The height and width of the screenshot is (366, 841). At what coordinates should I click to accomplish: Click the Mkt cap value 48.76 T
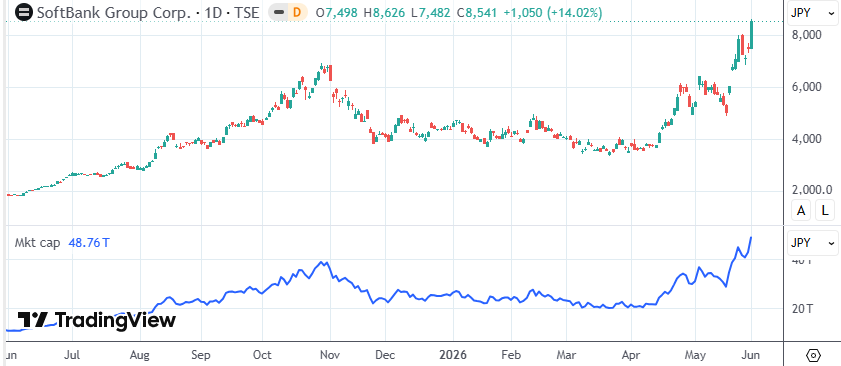pyautogui.click(x=89, y=243)
